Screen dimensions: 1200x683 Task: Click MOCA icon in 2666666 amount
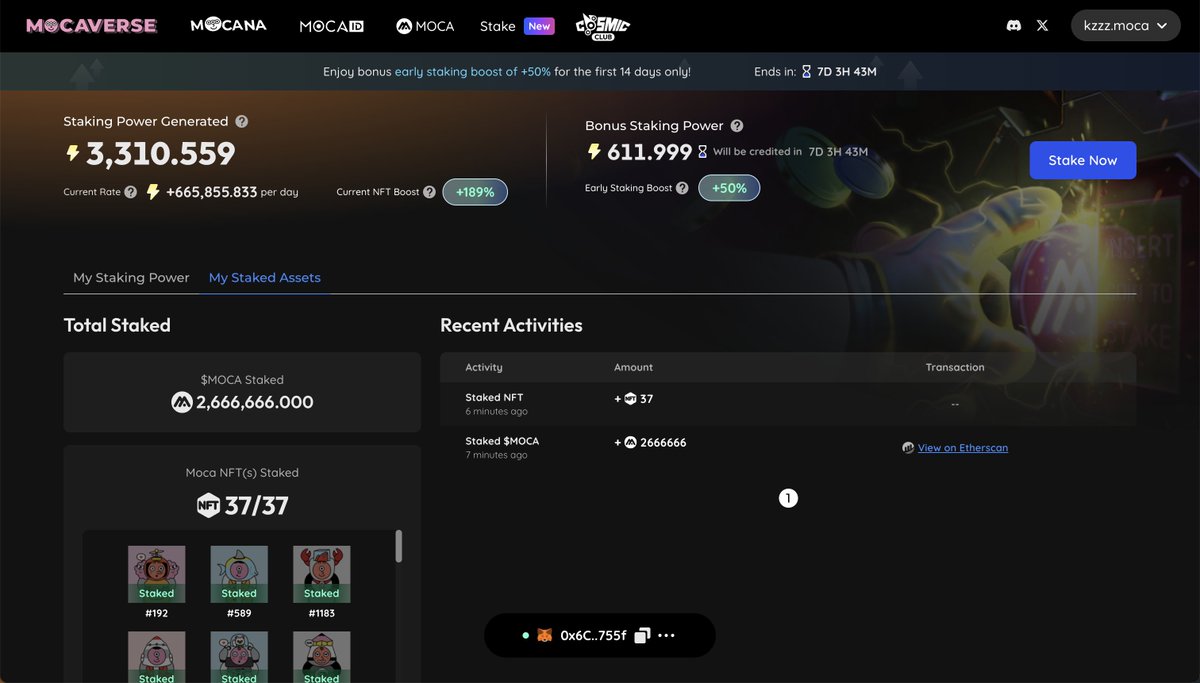tap(630, 442)
